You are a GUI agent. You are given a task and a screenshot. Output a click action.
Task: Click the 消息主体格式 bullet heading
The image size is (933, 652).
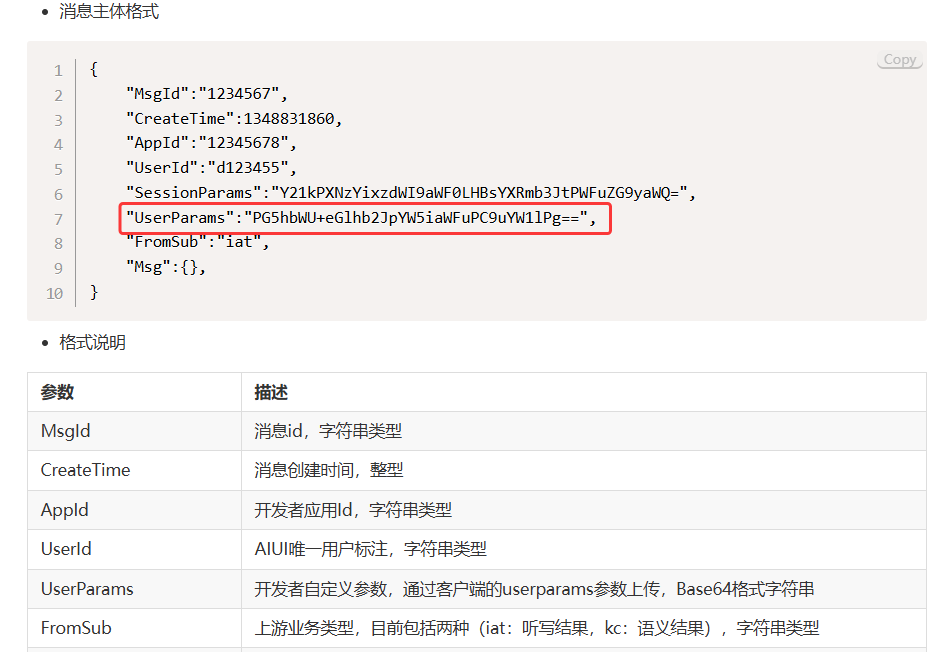point(109,12)
